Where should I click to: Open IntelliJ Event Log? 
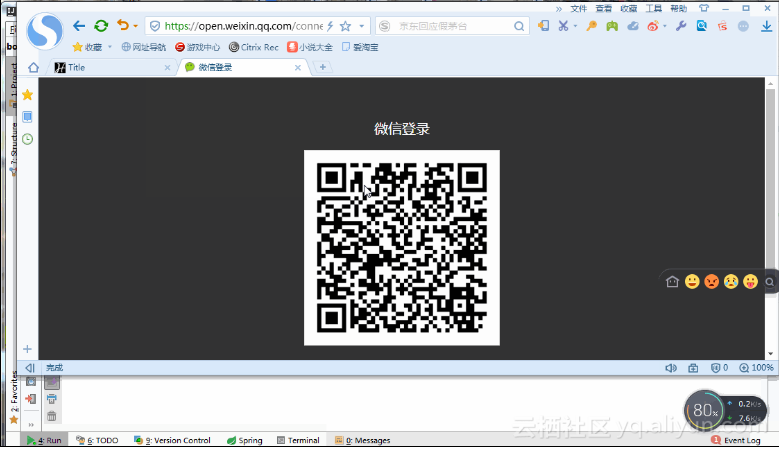coord(736,440)
